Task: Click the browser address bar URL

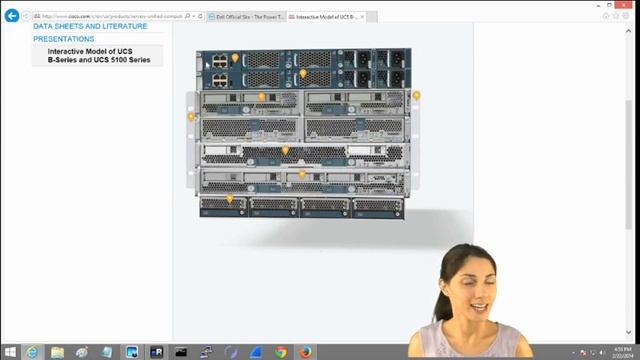Action: pos(112,16)
